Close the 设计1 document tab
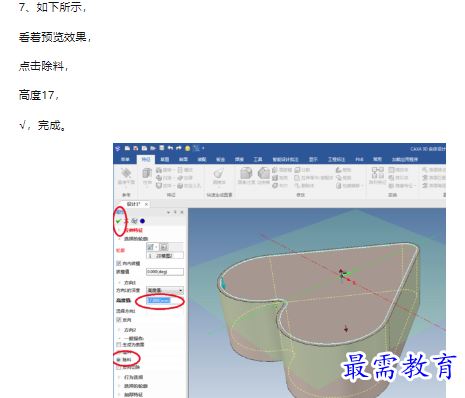 click(146, 204)
